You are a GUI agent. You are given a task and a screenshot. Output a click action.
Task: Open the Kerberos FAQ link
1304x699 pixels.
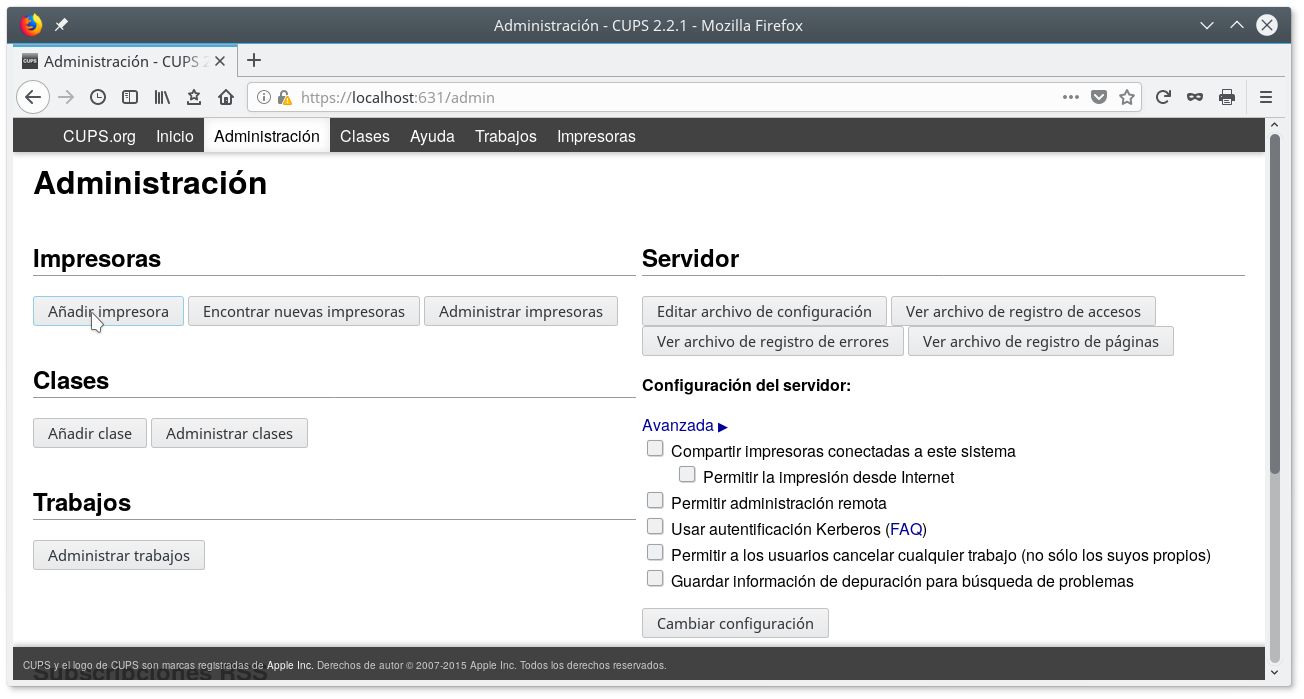coord(906,529)
